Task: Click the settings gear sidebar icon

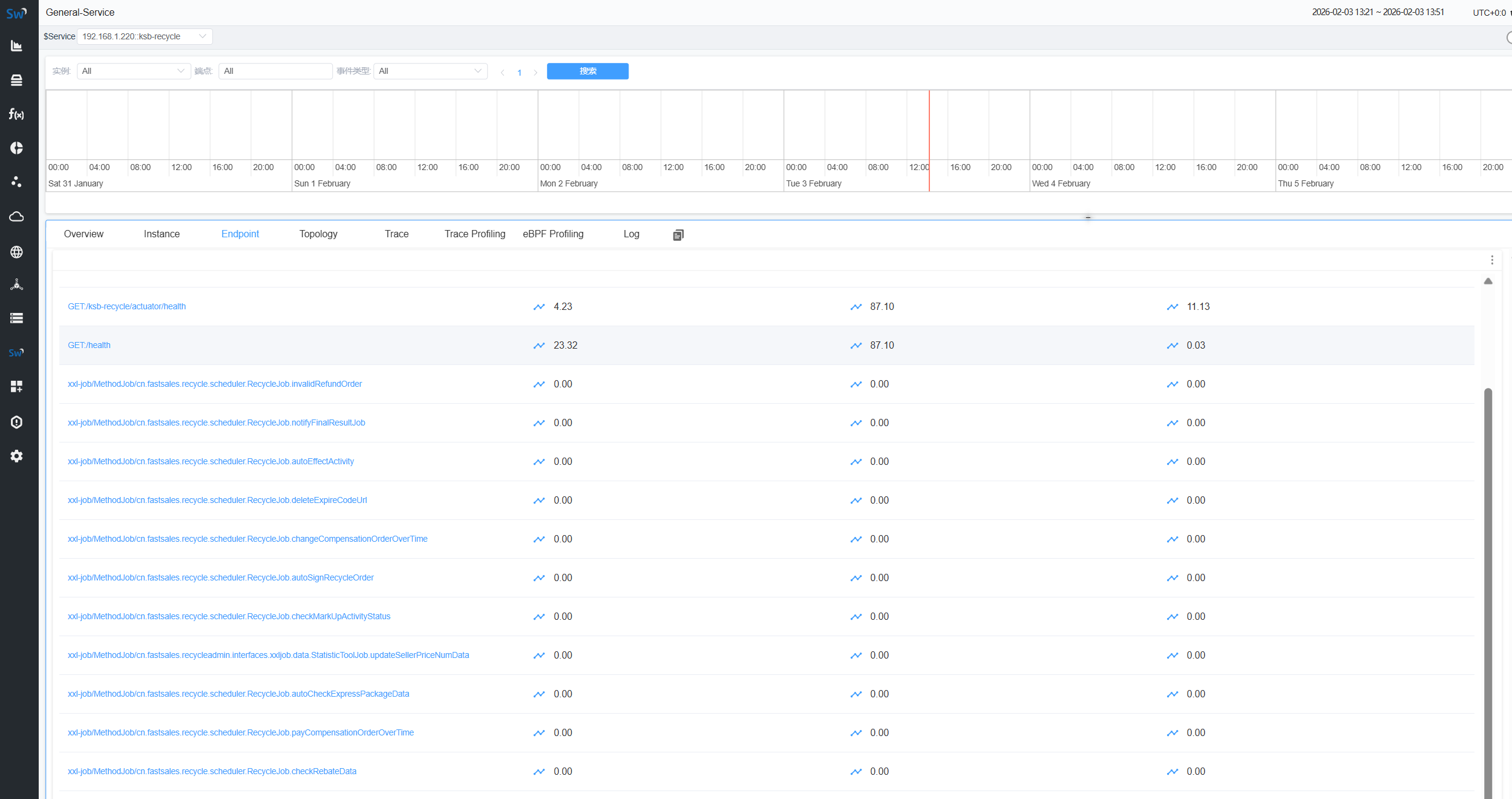Action: click(x=16, y=456)
